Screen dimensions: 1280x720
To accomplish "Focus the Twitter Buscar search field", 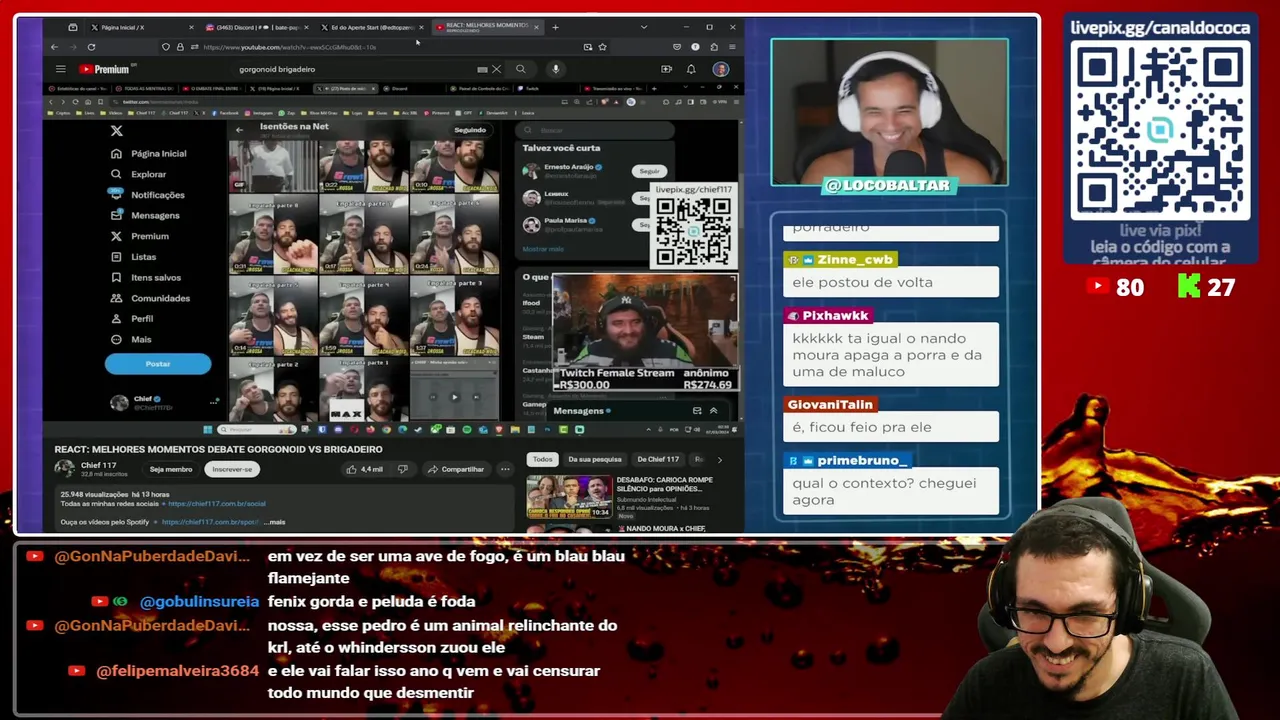I will pos(594,130).
